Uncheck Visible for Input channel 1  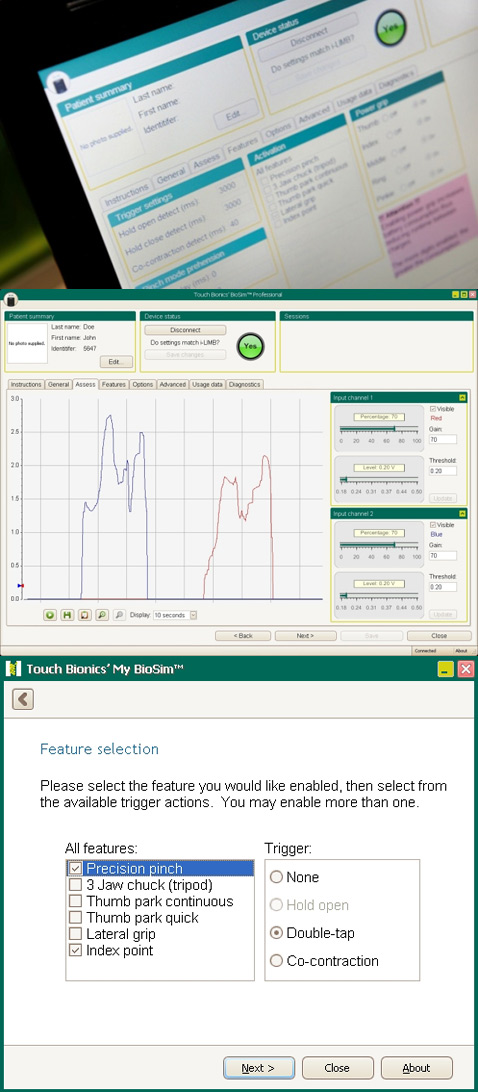[x=434, y=409]
